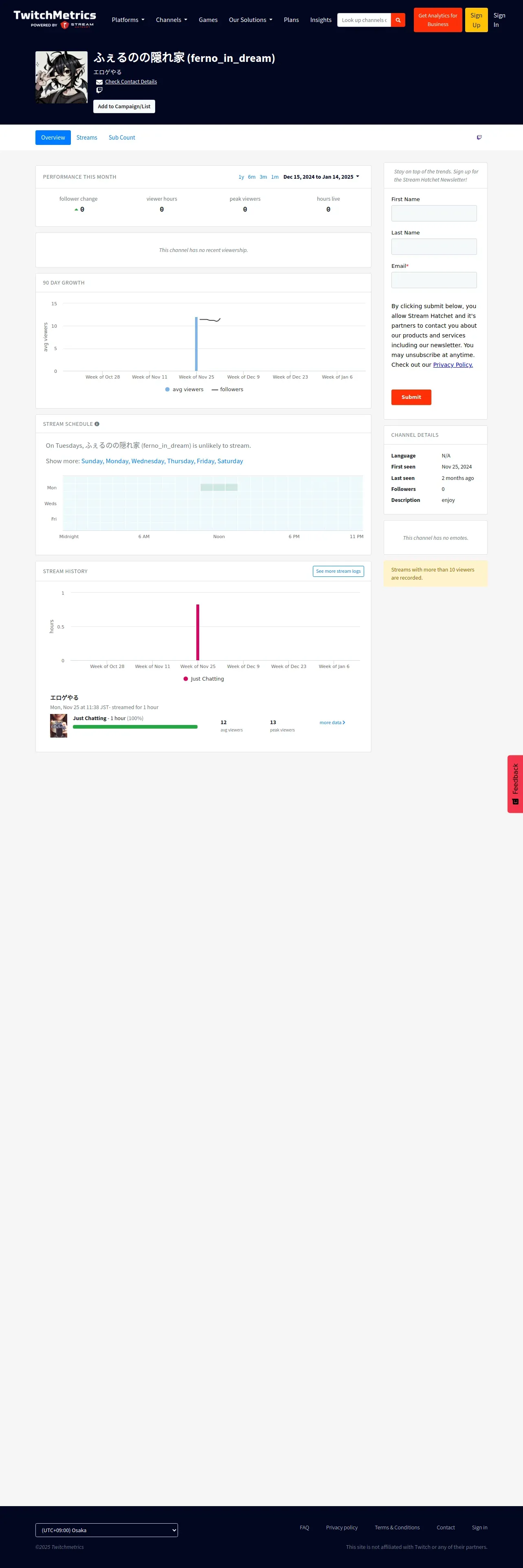The image size is (523, 1568).
Task: Open the Our Solutions dropdown menu
Action: [x=250, y=20]
